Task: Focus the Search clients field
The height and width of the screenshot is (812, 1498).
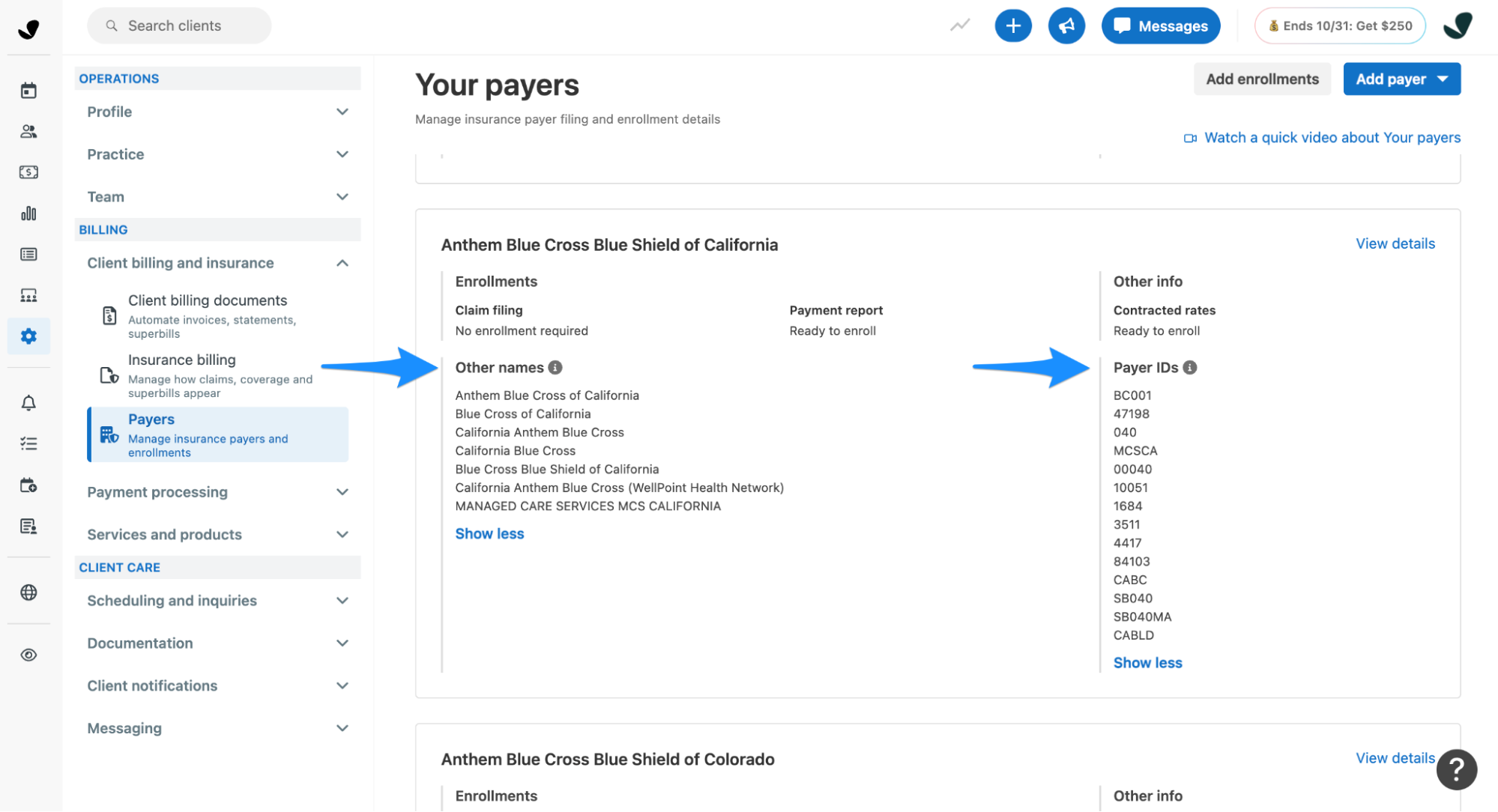Action: (179, 26)
